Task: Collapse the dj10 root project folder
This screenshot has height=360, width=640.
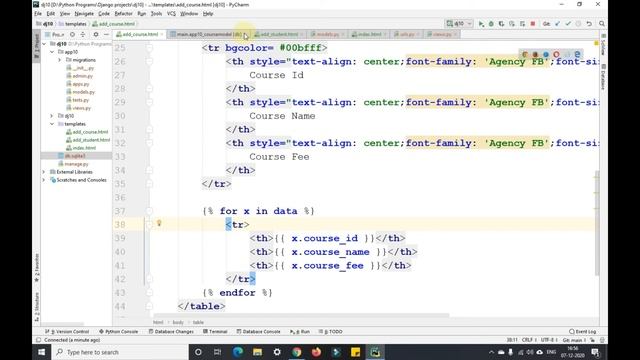Action: point(44,44)
